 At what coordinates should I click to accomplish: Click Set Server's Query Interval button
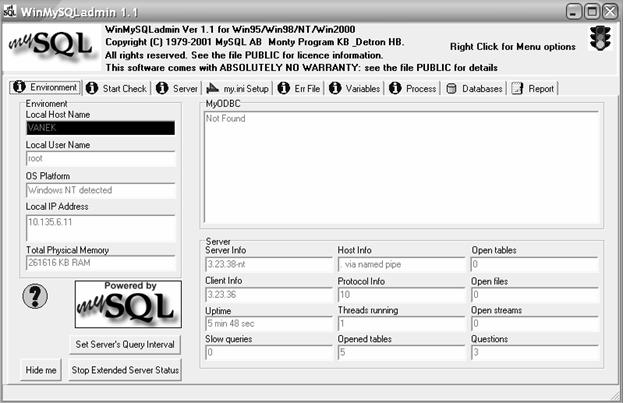point(125,345)
